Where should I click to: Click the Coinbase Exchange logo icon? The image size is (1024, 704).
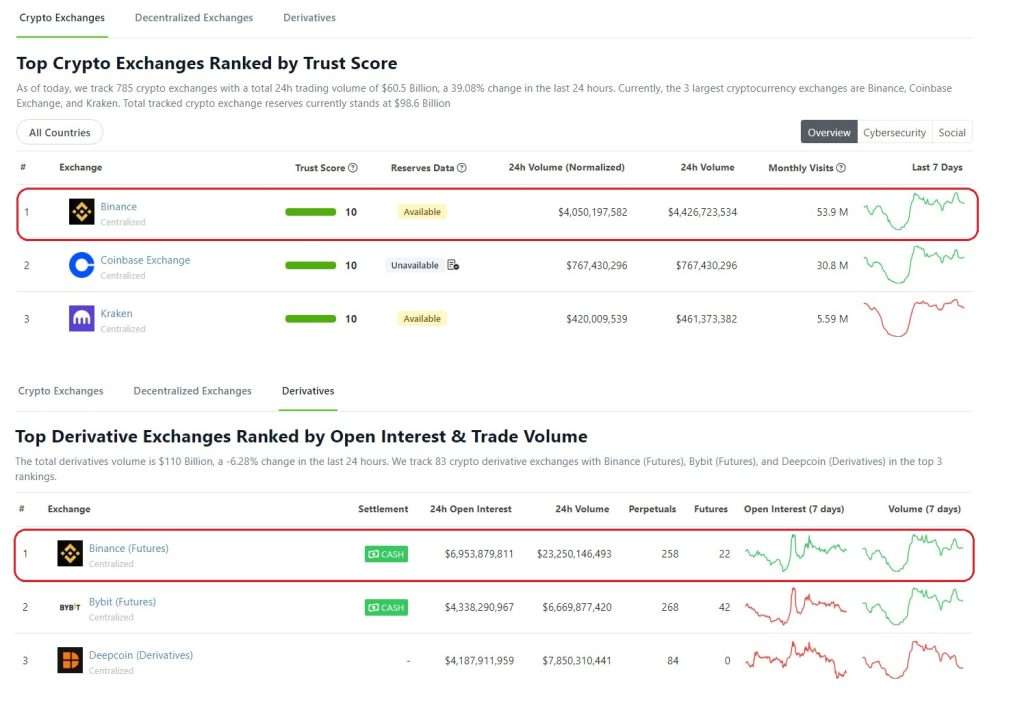(82, 265)
